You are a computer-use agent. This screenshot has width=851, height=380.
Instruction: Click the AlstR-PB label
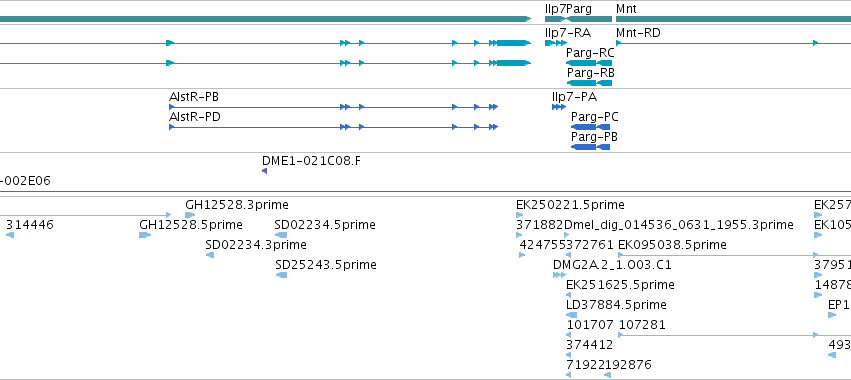click(194, 97)
